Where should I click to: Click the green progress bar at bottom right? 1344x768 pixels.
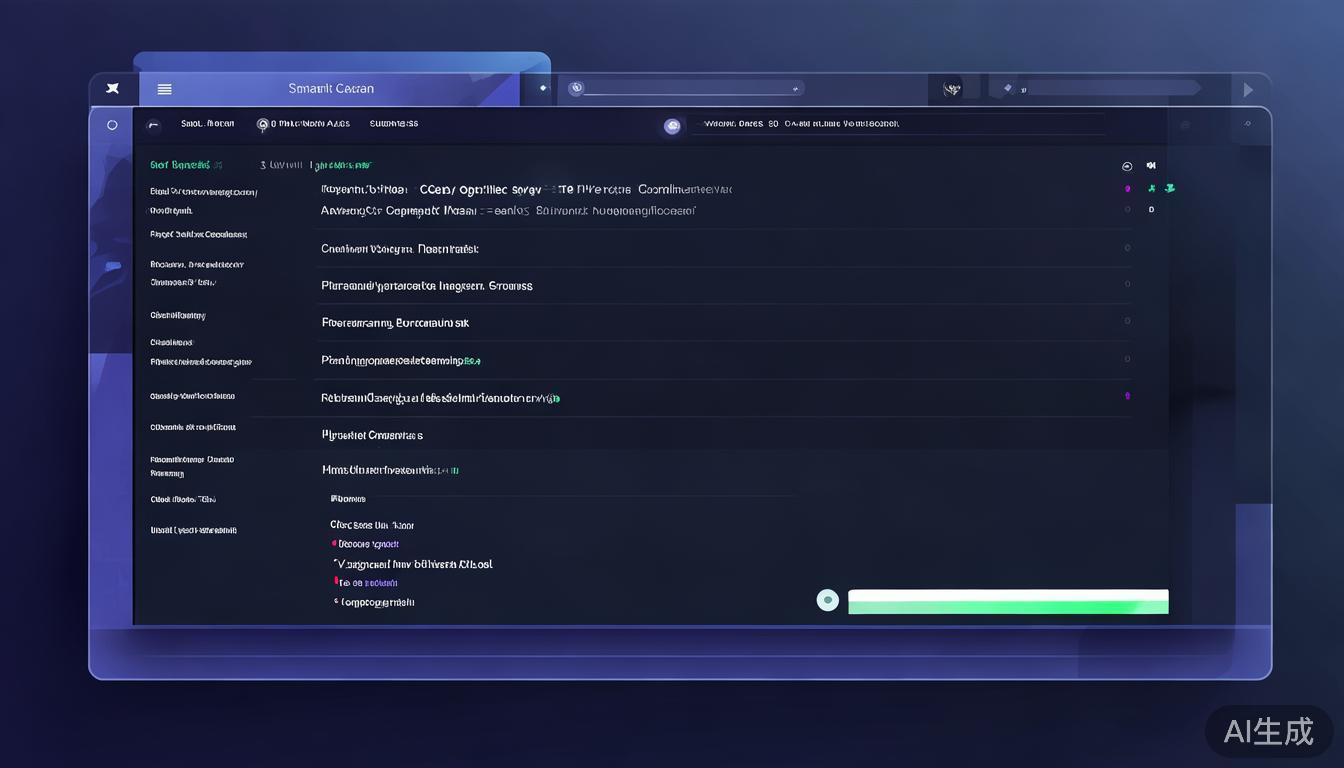coord(1007,602)
